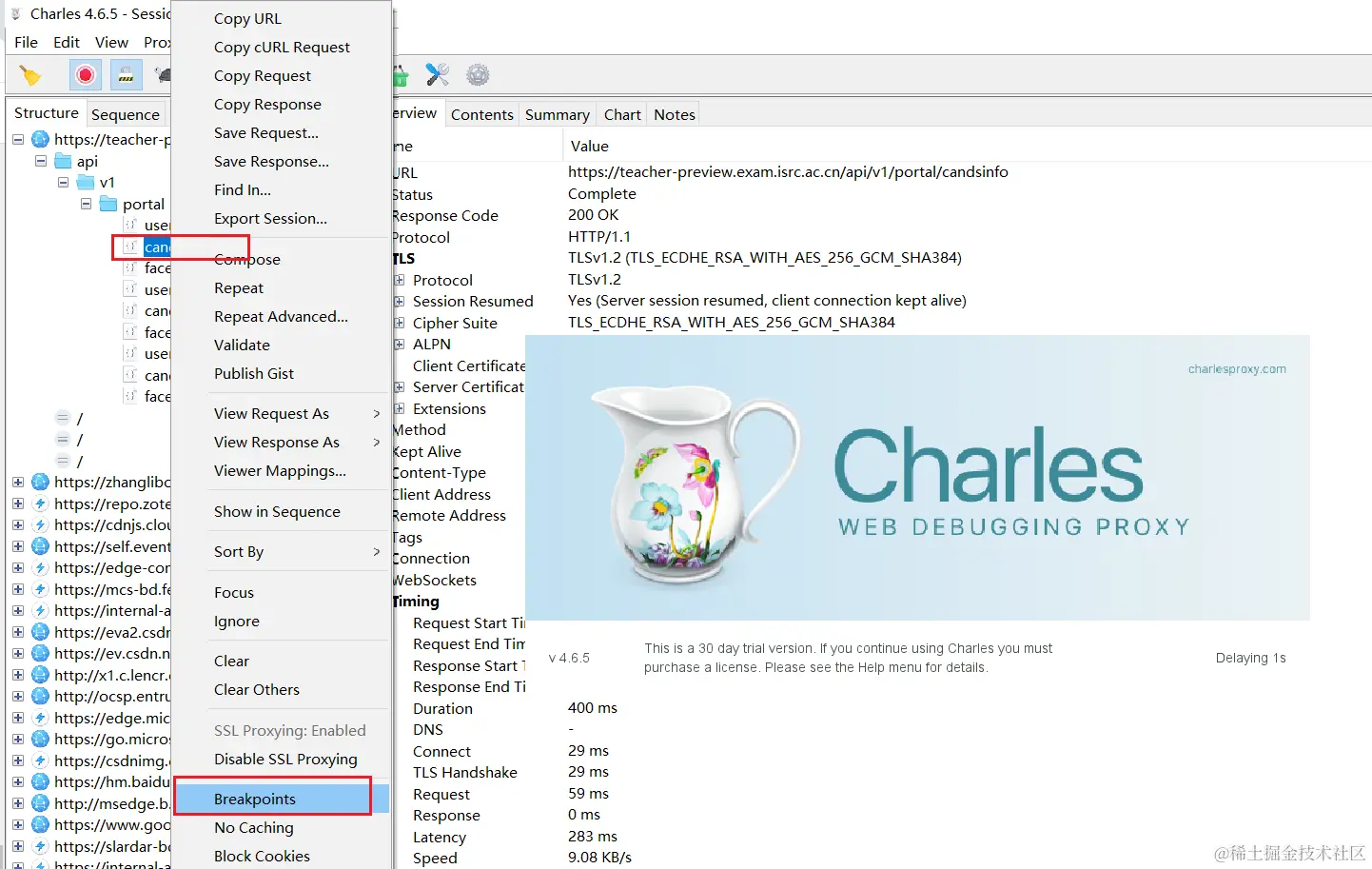Viewport: 1372px width, 869px height.
Task: Open the Sort By submenu
Action: pyautogui.click(x=282, y=551)
